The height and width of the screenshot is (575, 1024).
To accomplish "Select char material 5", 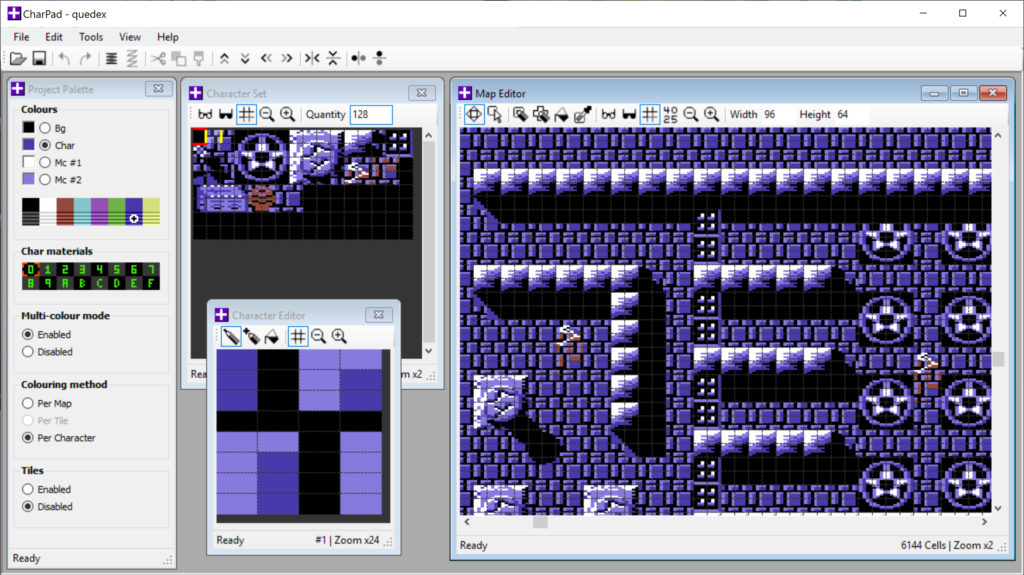I will 116,269.
